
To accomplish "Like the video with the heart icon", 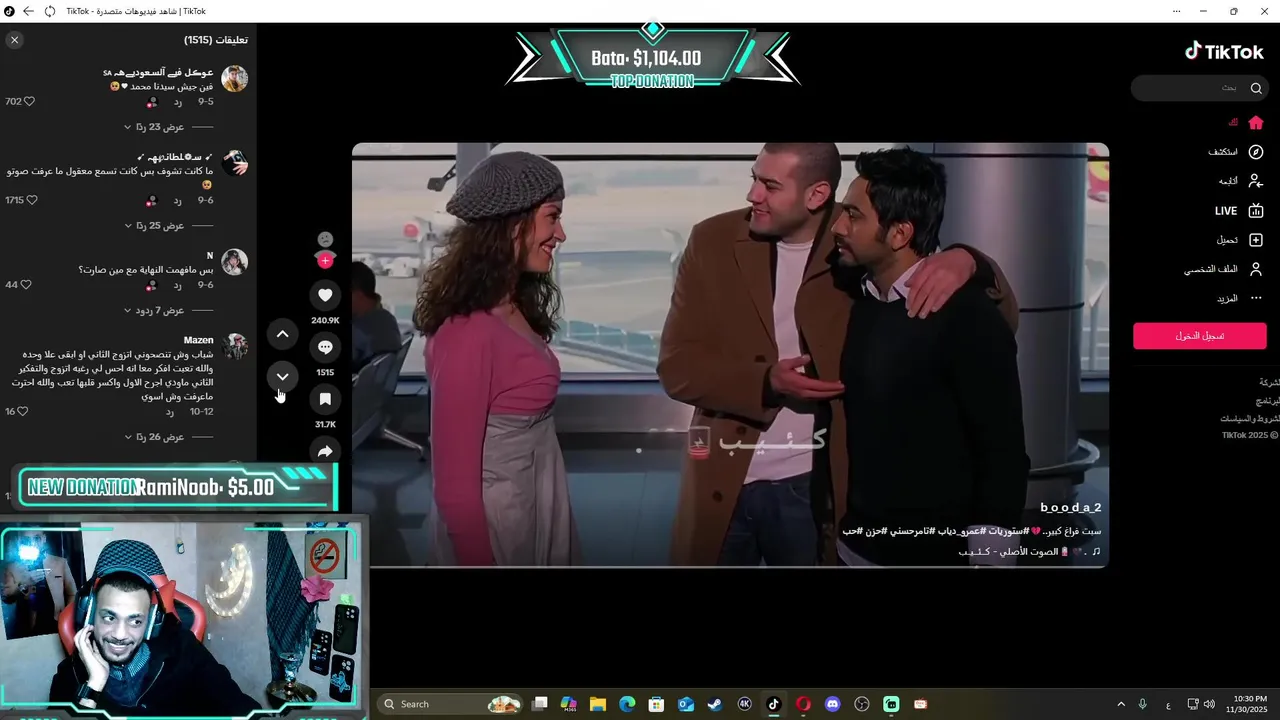I will [x=325, y=295].
